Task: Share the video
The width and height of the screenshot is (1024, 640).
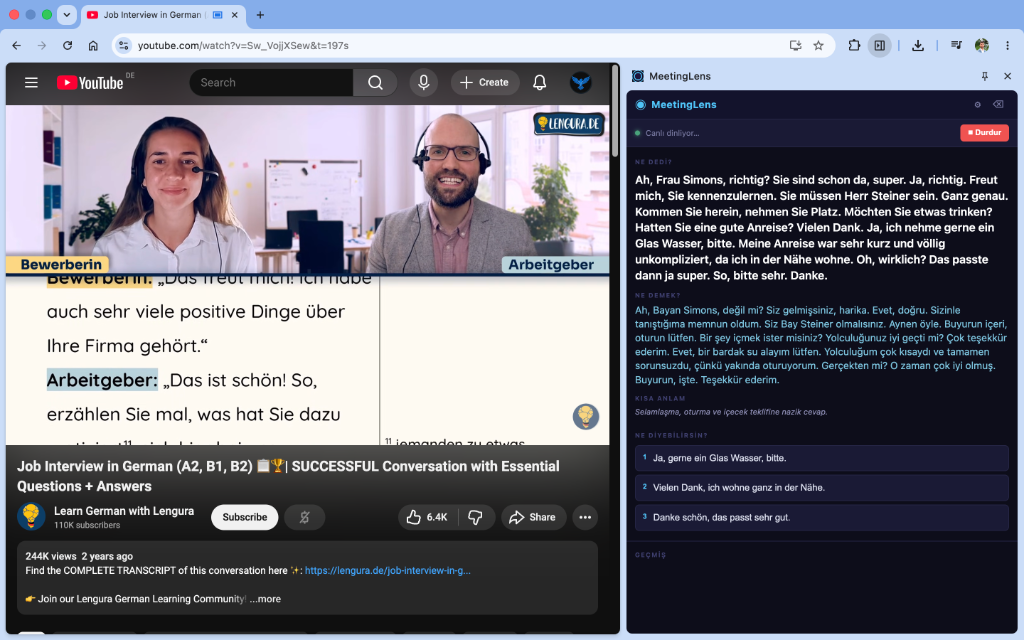Action: [533, 517]
